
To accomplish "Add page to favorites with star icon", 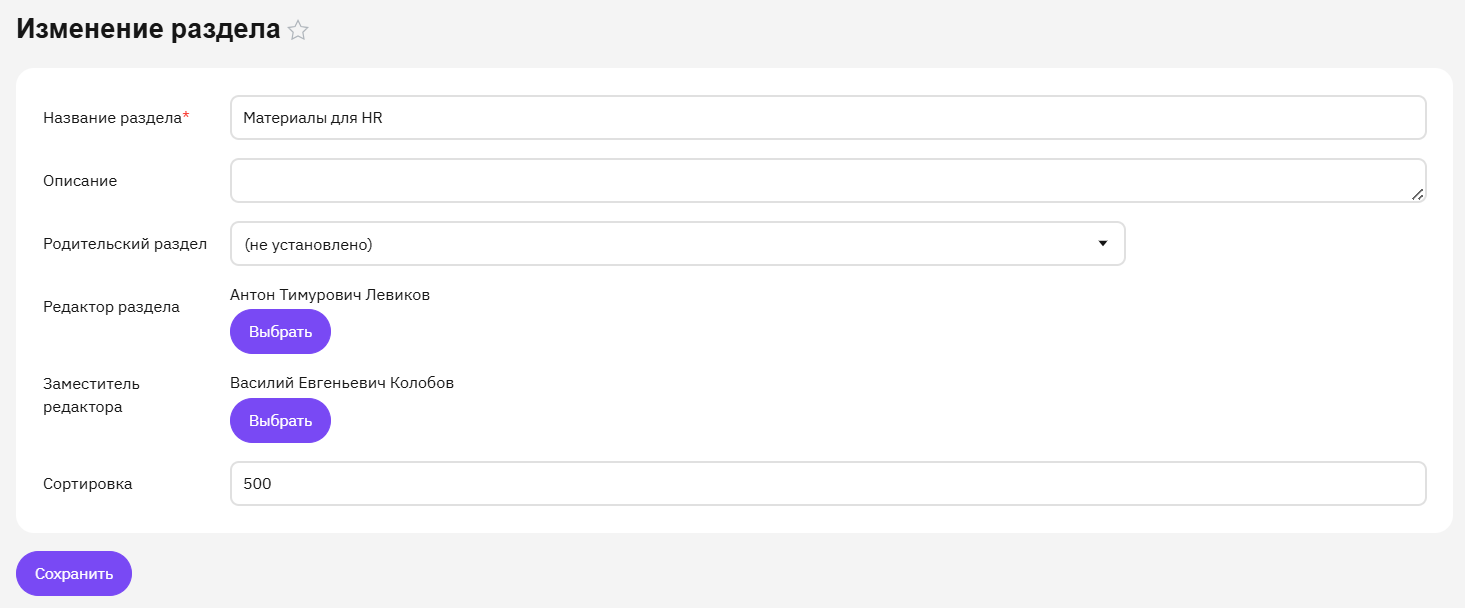I will pyautogui.click(x=298, y=31).
